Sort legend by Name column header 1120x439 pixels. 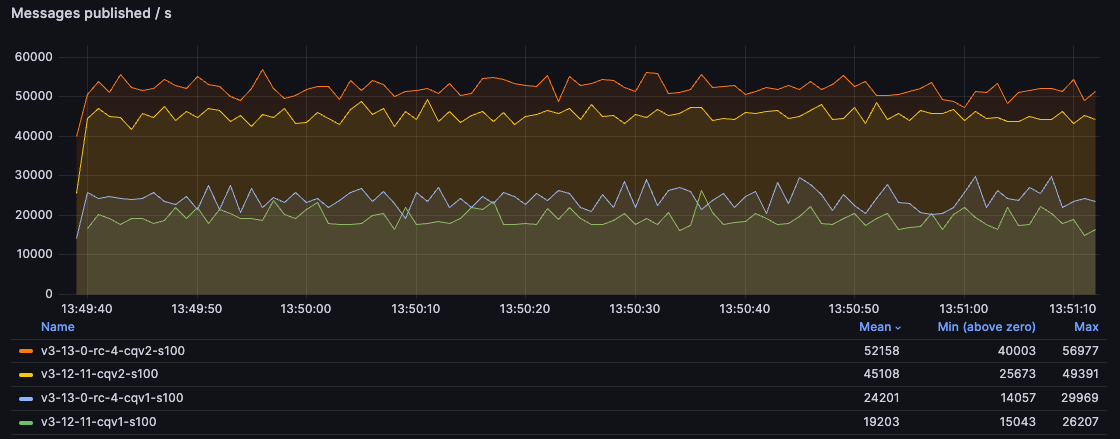(57, 327)
